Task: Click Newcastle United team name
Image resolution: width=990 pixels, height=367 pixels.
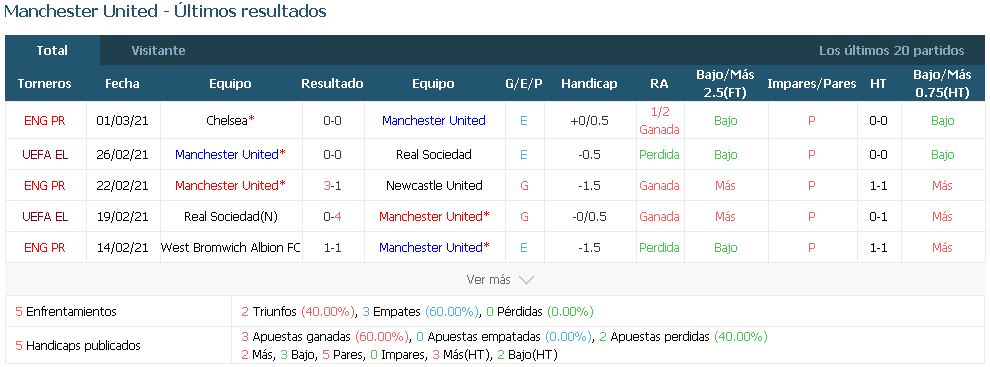Action: coord(434,185)
